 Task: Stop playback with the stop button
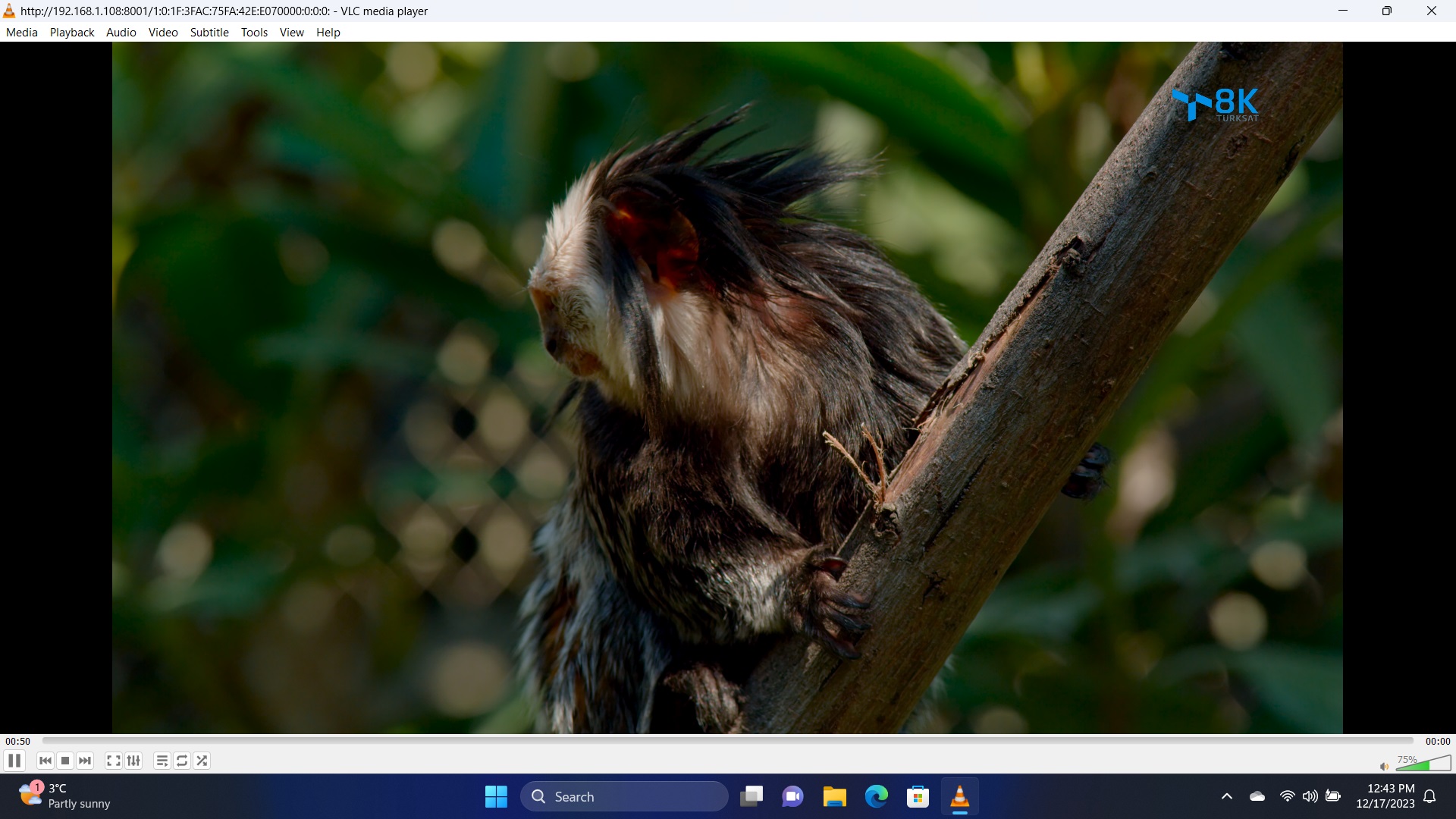[x=65, y=761]
